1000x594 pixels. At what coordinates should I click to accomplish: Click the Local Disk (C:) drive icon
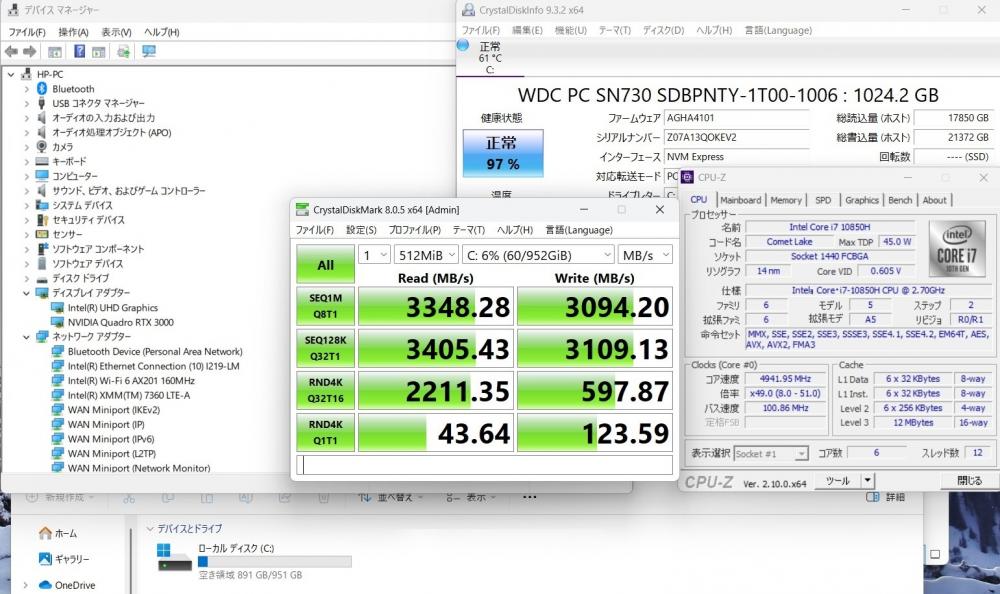click(175, 558)
